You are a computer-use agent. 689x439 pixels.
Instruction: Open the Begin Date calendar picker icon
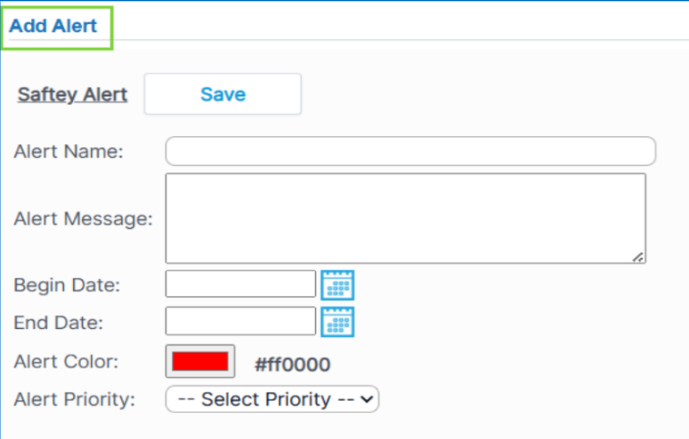[x=338, y=285]
